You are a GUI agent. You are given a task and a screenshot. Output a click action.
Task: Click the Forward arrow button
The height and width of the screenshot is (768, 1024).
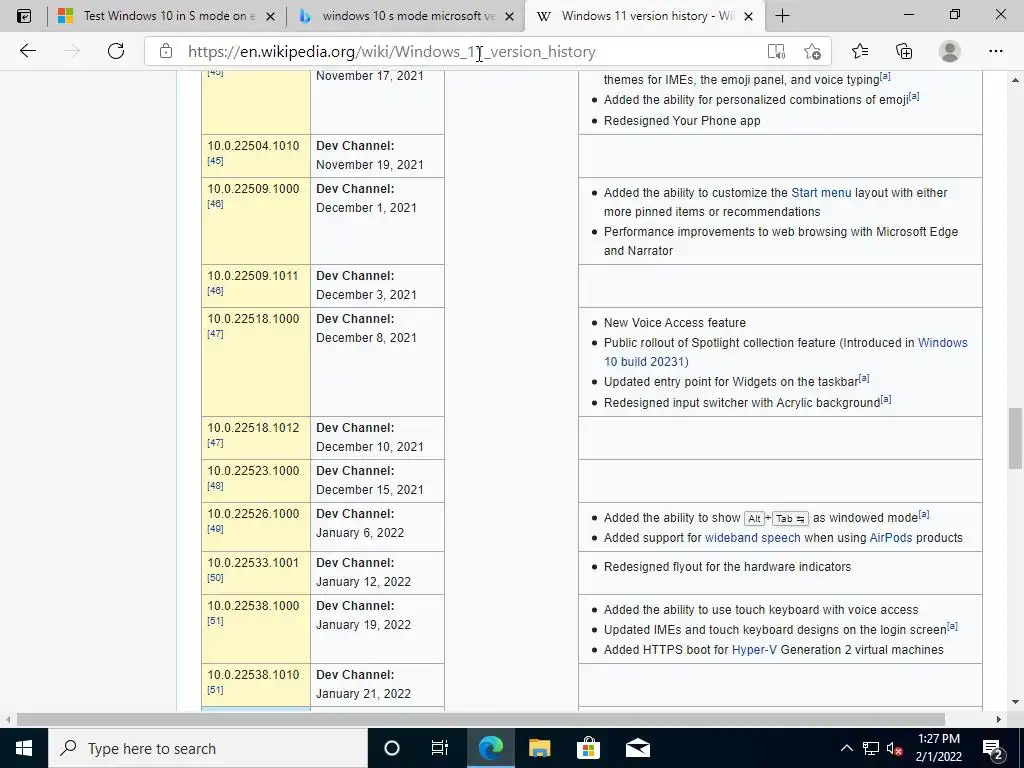click(72, 51)
